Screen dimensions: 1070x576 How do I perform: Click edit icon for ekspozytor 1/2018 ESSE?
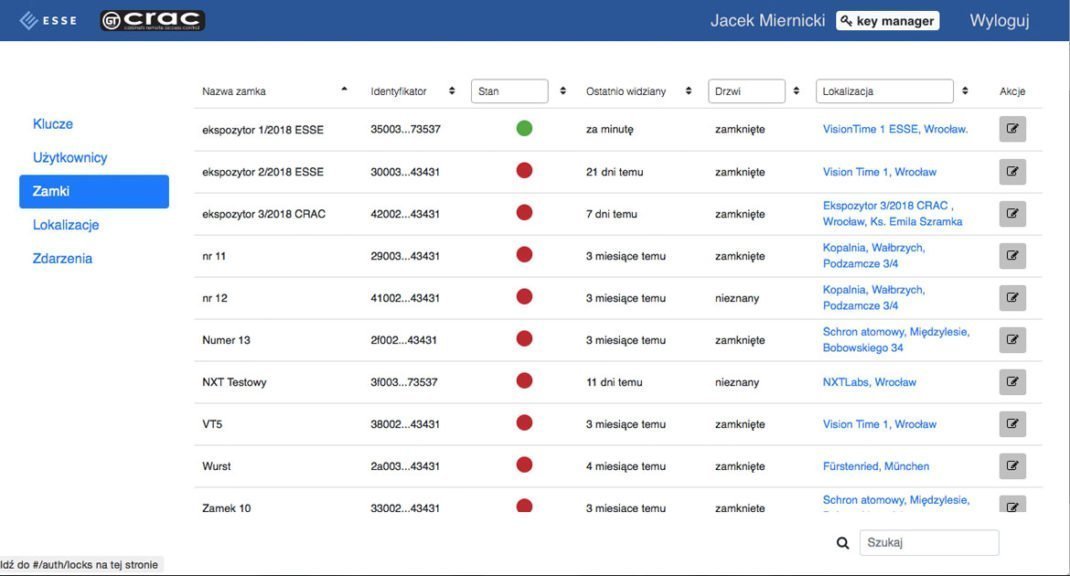[1012, 129]
